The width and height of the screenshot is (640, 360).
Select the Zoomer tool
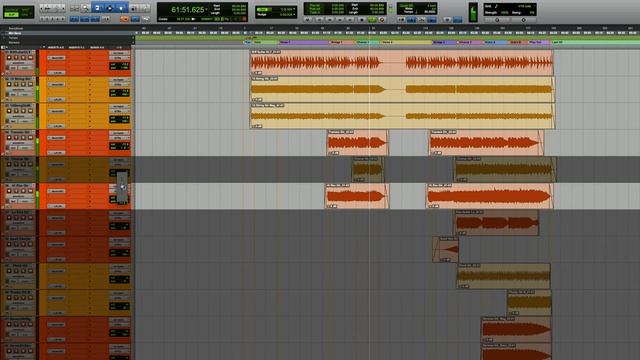tap(85, 8)
